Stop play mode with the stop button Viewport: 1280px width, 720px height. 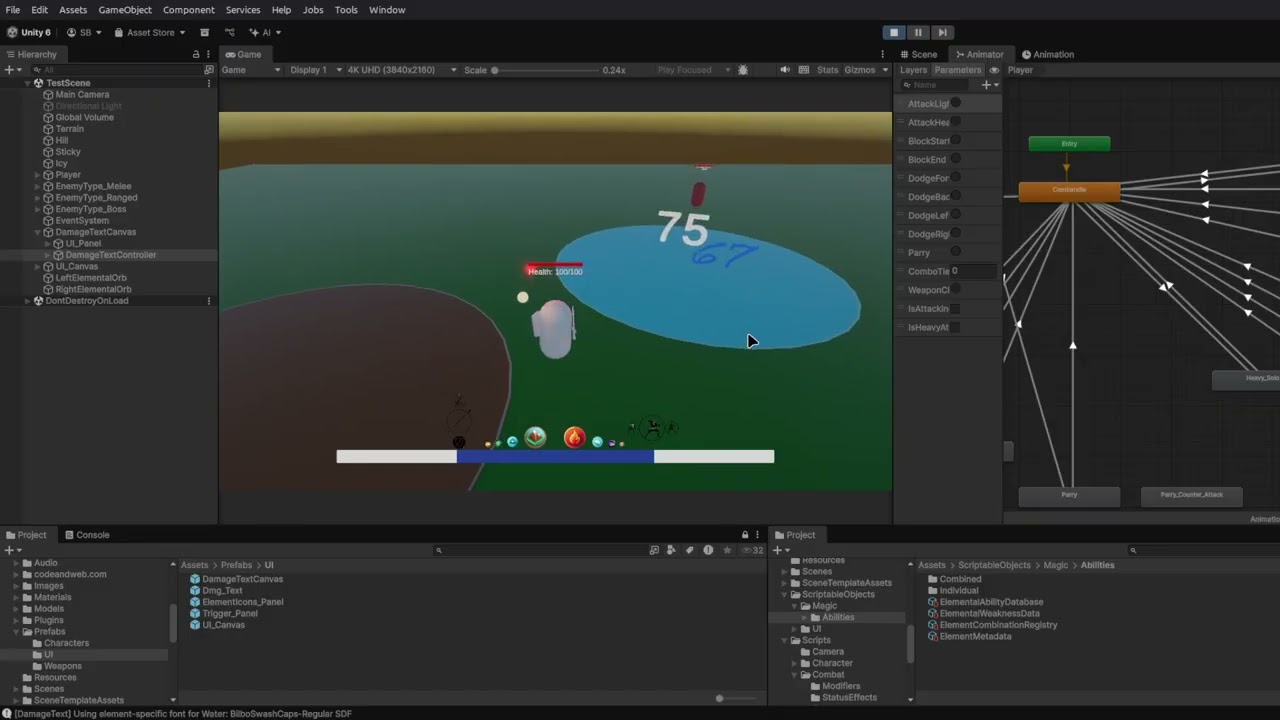894,32
